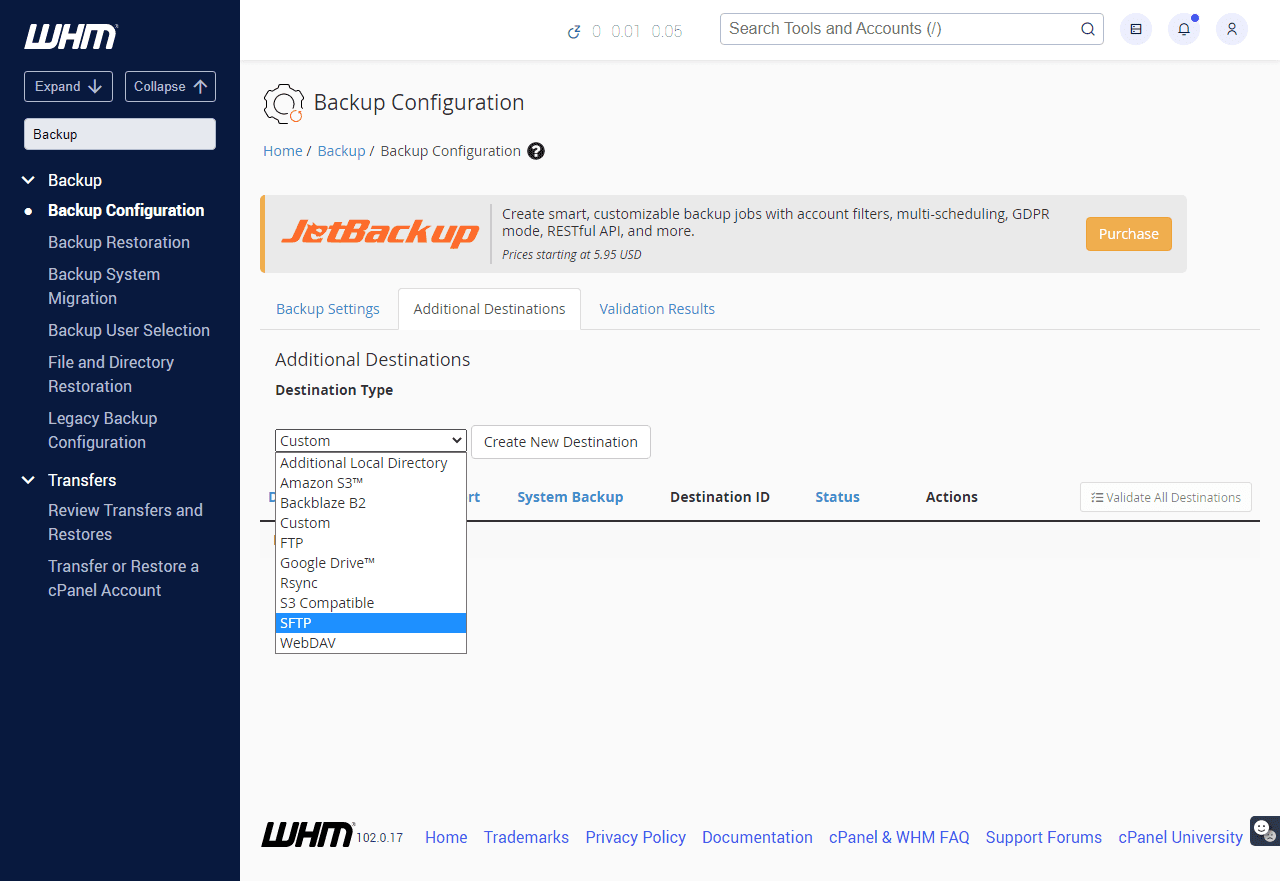The width and height of the screenshot is (1280, 881).
Task: Click the search magnifier icon
Action: pos(1088,29)
